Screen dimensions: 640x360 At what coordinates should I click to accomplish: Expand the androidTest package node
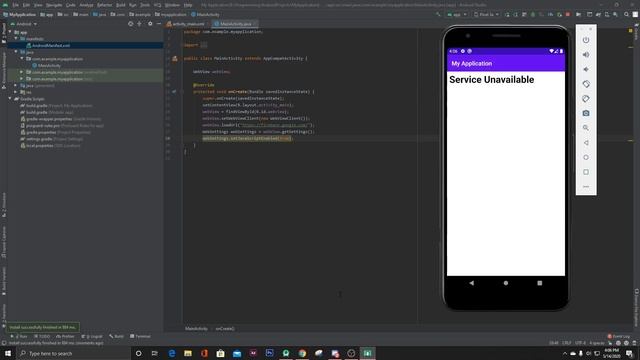pos(22,72)
